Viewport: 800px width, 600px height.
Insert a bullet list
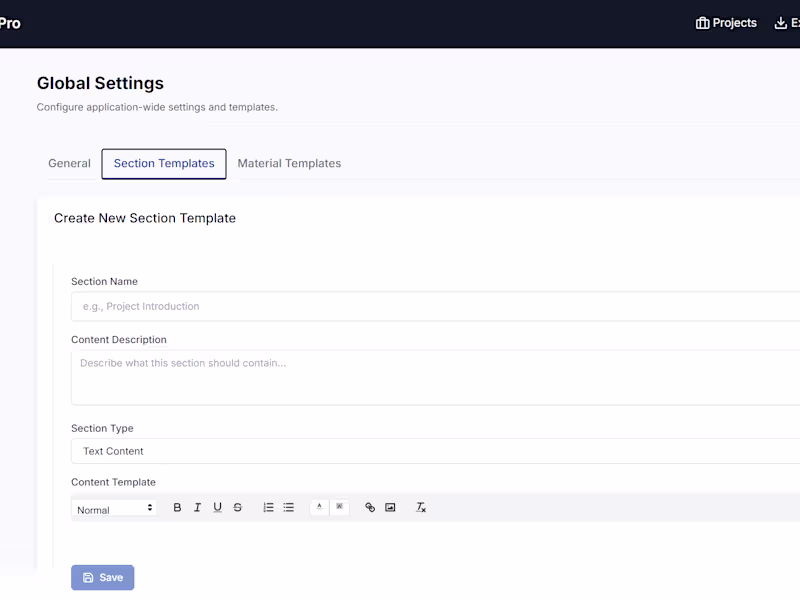pyautogui.click(x=288, y=507)
